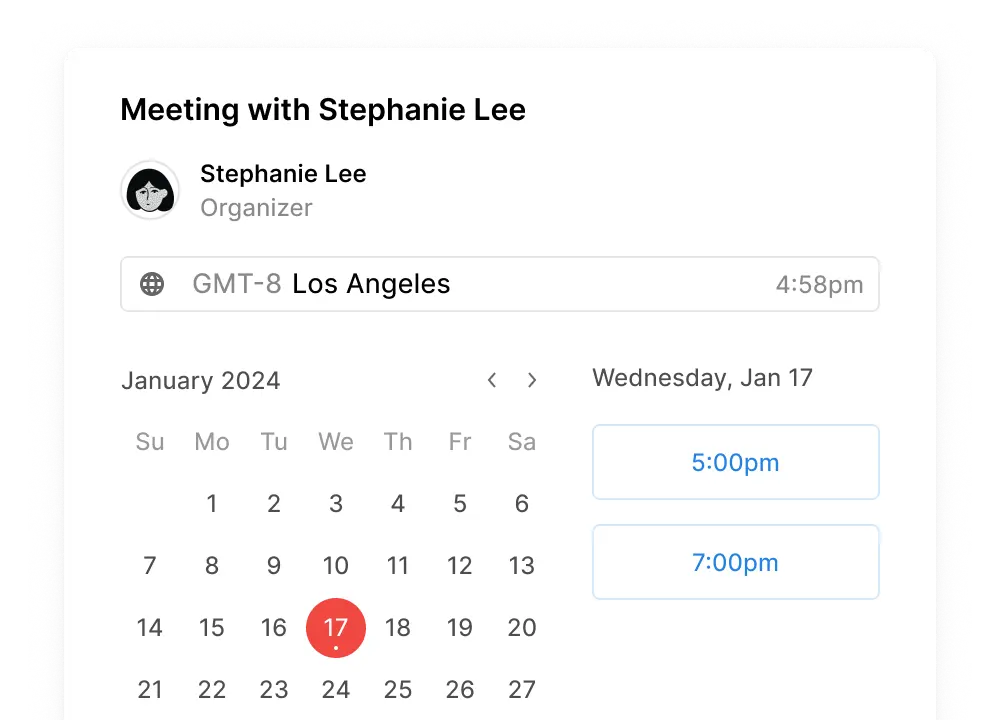The height and width of the screenshot is (720, 1000).
Task: Click date 27 in last row
Action: click(522, 690)
